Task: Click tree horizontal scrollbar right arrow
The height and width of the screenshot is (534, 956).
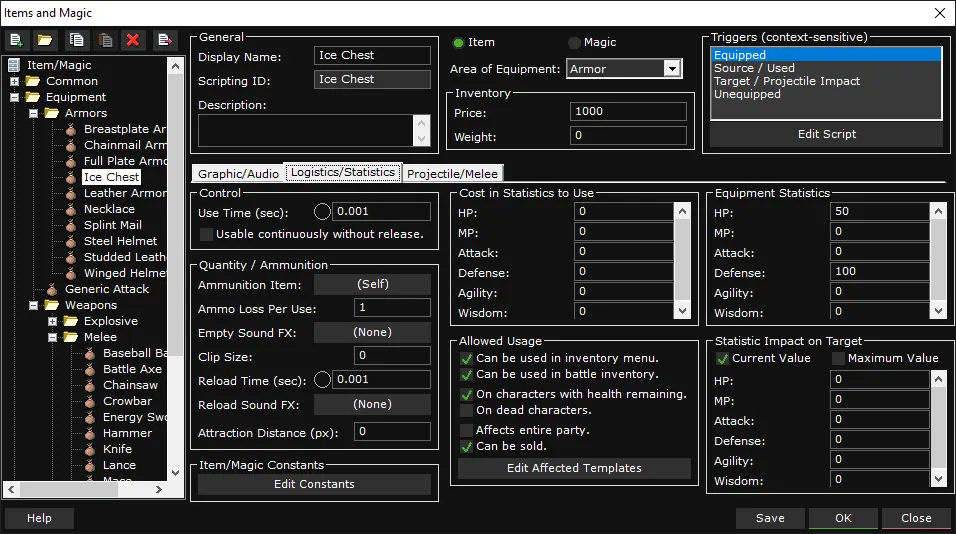Action: click(x=159, y=489)
